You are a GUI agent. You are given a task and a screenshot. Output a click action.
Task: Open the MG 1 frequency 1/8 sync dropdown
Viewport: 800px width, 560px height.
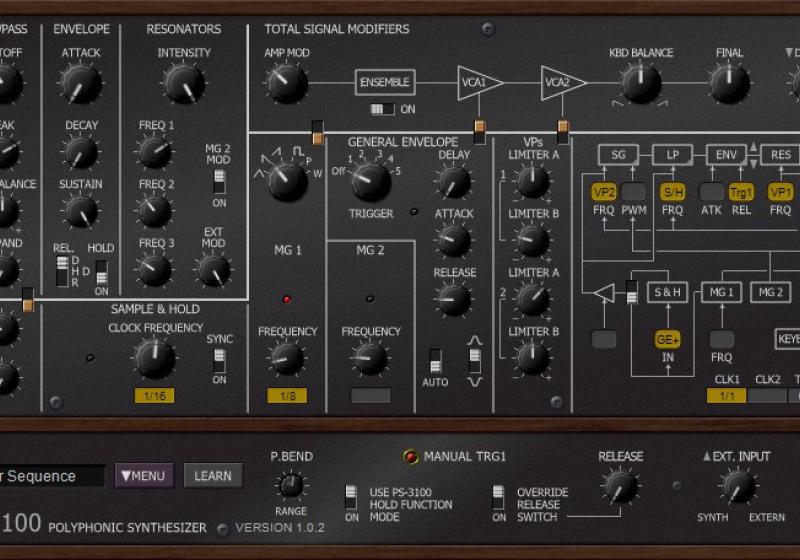[287, 396]
